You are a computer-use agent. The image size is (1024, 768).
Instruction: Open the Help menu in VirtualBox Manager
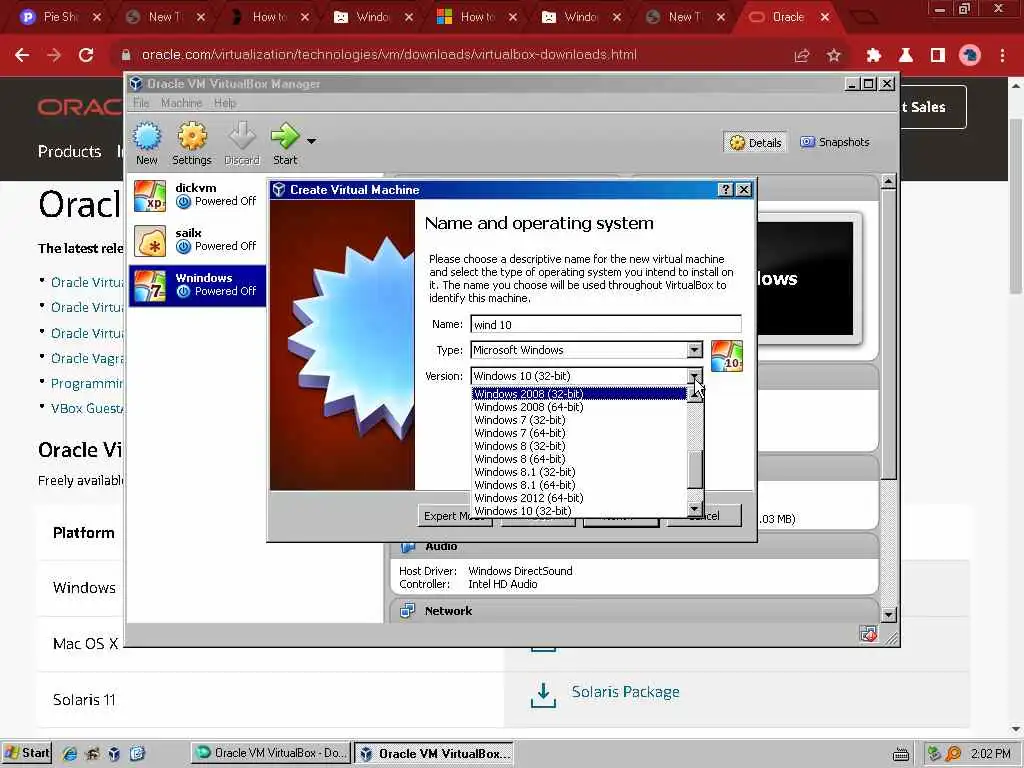pyautogui.click(x=225, y=103)
